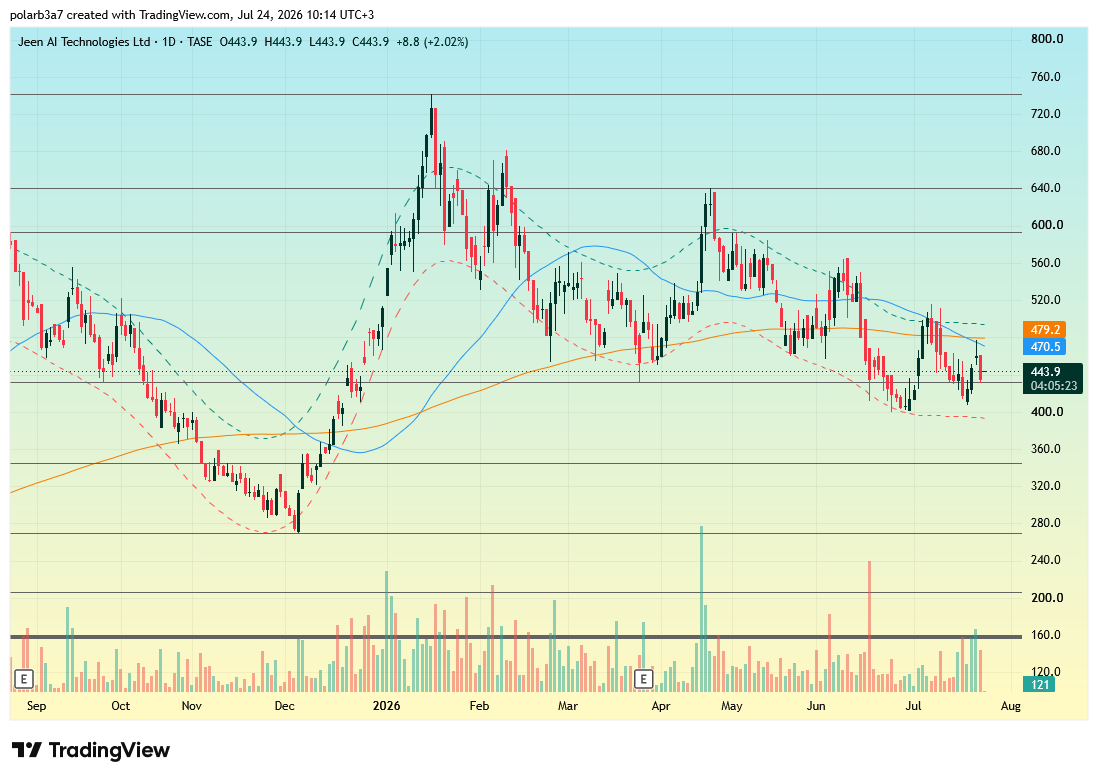The image size is (1098, 780).
Task: Click the Sep date axis label
Action: point(36,706)
